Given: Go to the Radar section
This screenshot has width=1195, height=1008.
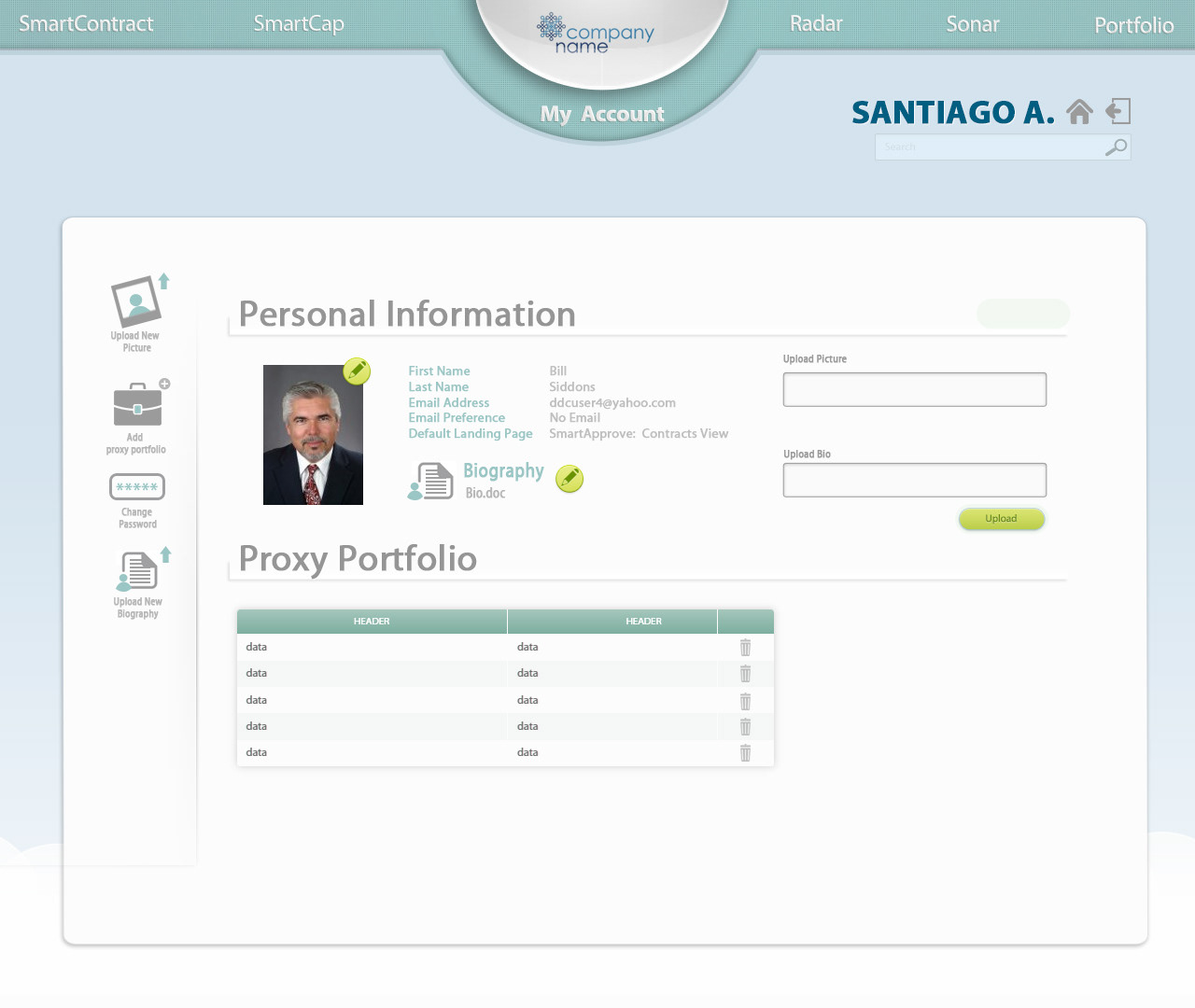Looking at the screenshot, I should click(x=816, y=23).
